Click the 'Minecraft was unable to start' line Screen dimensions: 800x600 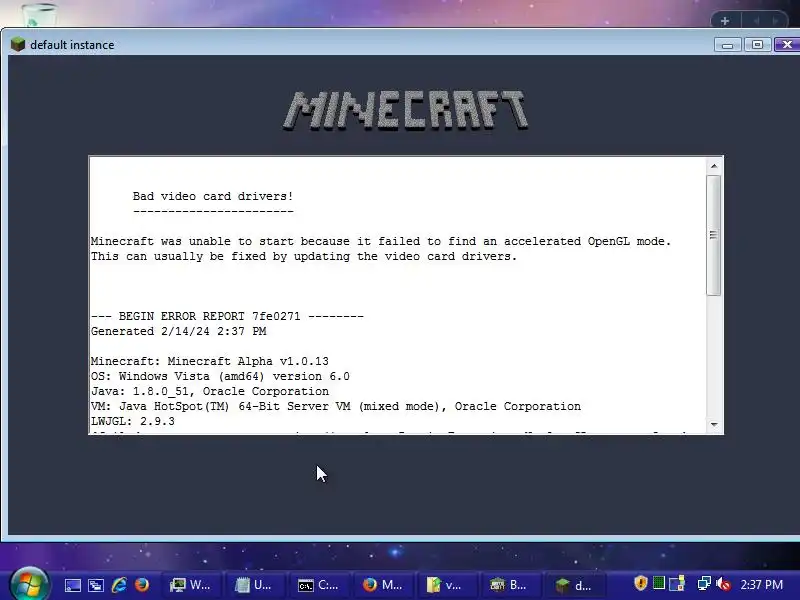(381, 241)
